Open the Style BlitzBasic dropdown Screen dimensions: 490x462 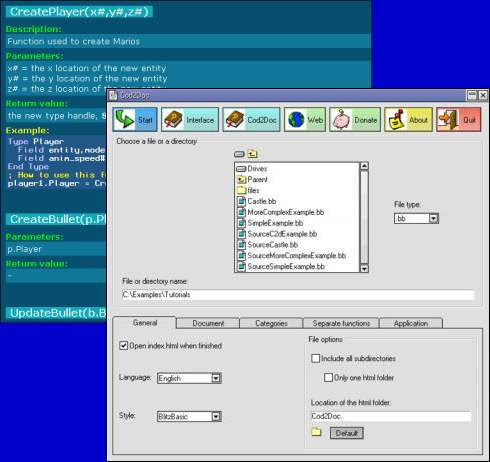(216, 416)
